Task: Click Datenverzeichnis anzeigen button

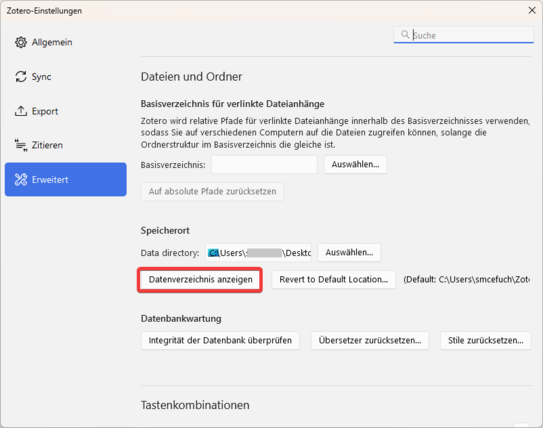Action: tap(201, 279)
